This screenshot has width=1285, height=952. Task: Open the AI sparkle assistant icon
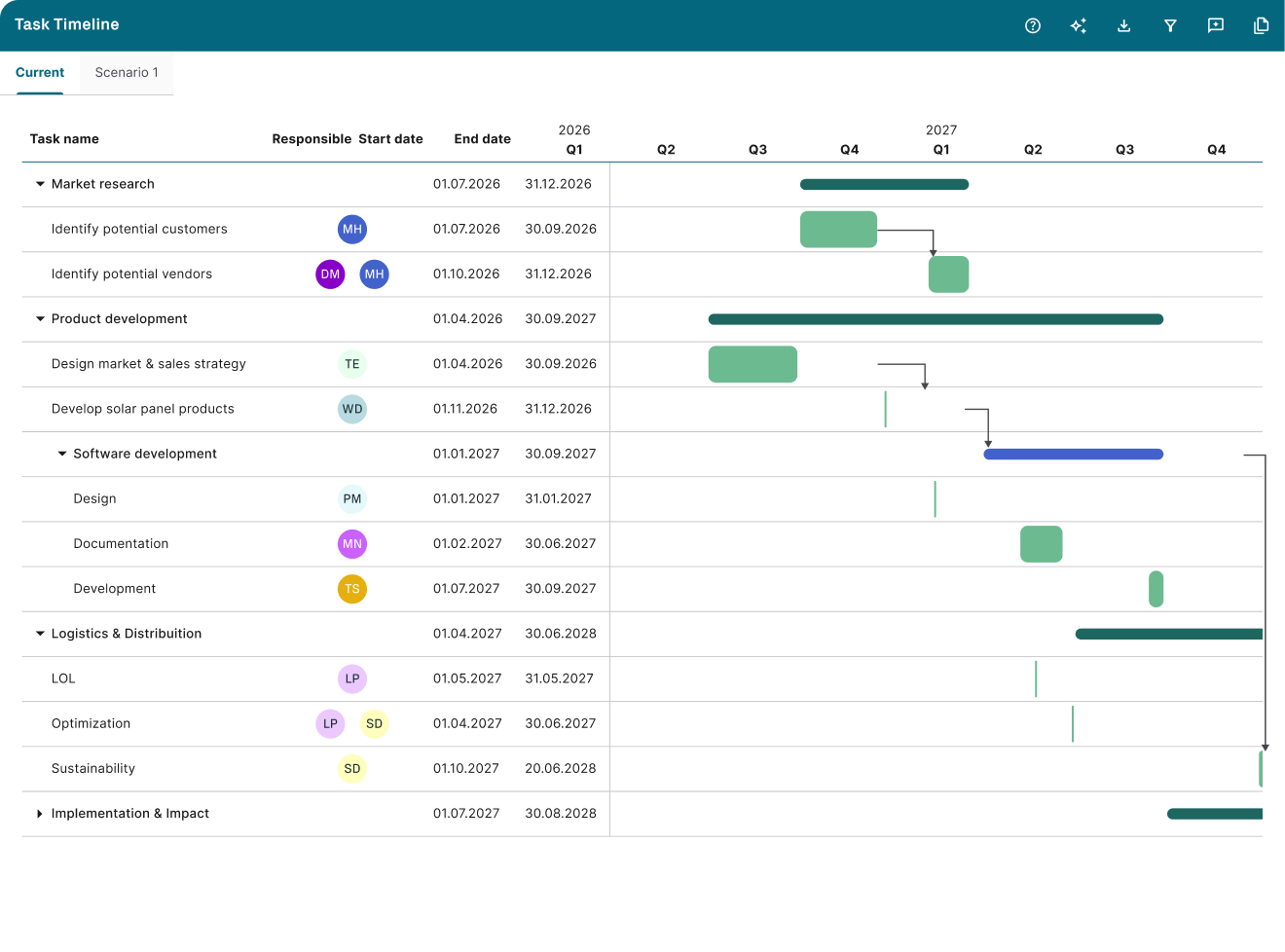(1079, 26)
